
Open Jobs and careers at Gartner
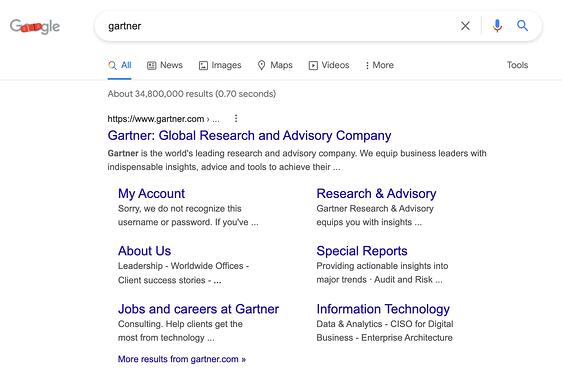click(x=198, y=309)
